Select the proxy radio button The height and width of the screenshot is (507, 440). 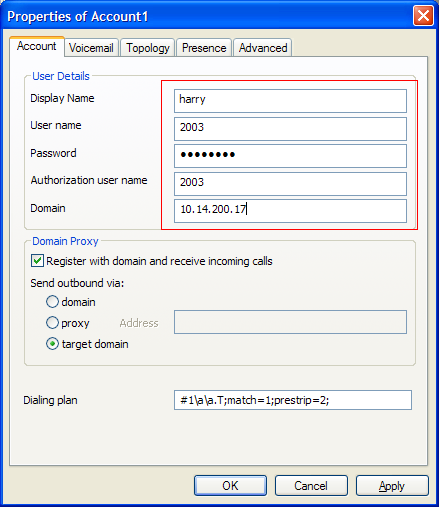(52, 323)
